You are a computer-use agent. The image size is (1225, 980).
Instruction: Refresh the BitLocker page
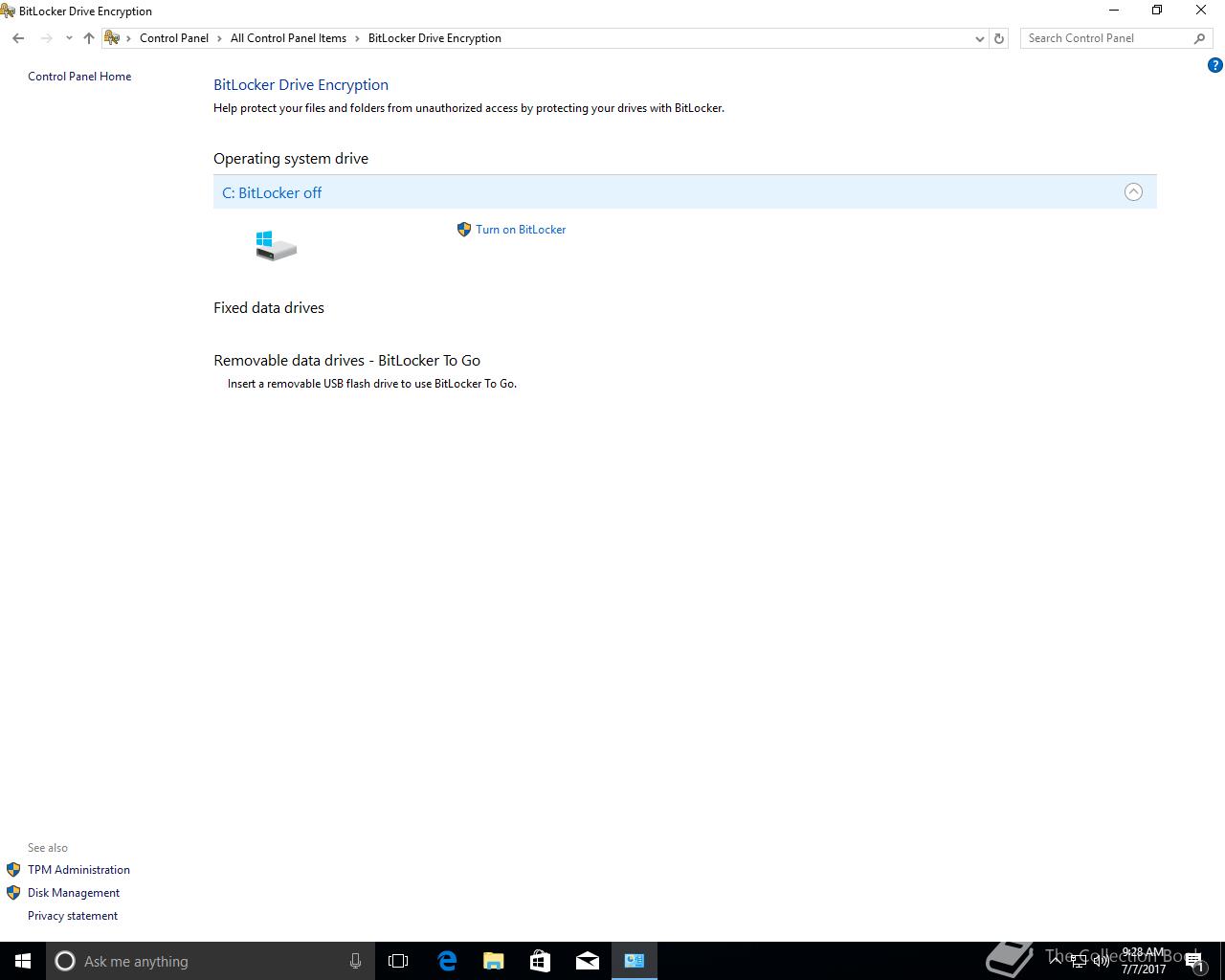point(999,38)
